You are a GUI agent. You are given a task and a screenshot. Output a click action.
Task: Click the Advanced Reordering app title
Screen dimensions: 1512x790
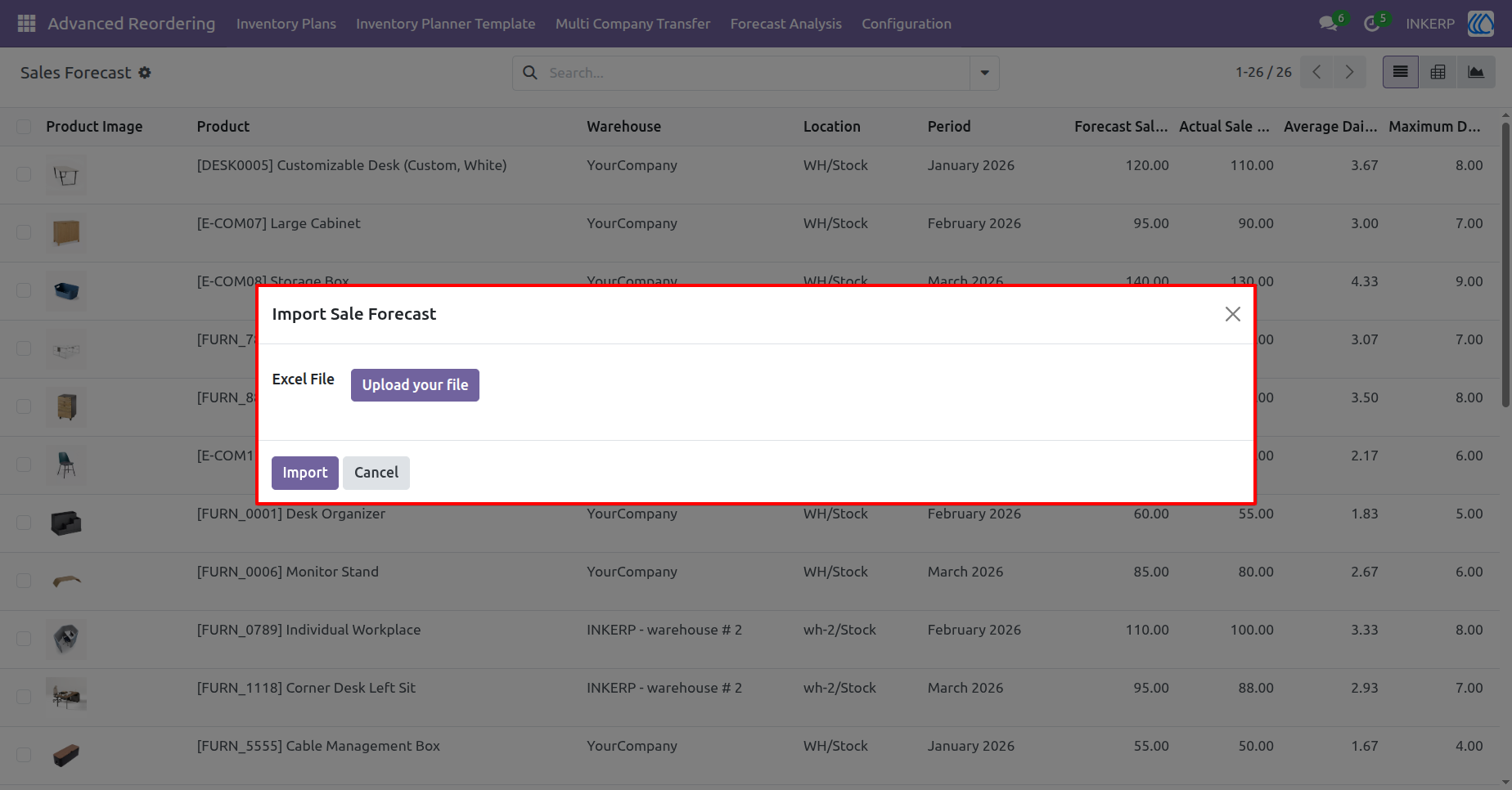tap(132, 24)
